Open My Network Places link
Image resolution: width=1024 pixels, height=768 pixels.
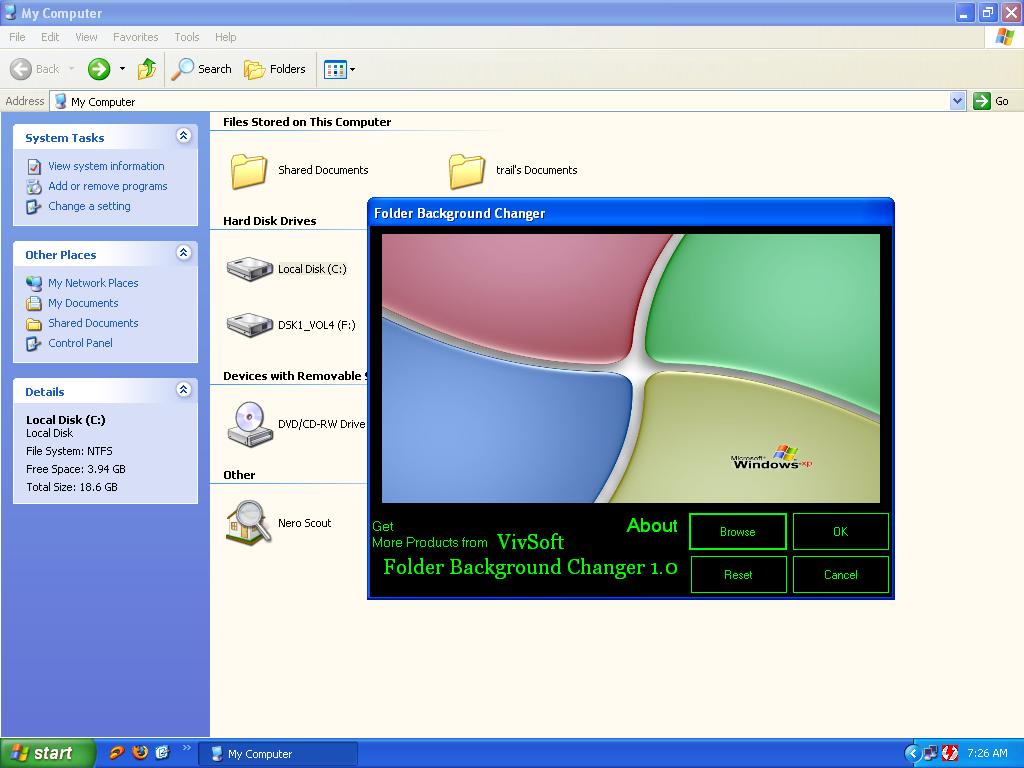click(93, 283)
